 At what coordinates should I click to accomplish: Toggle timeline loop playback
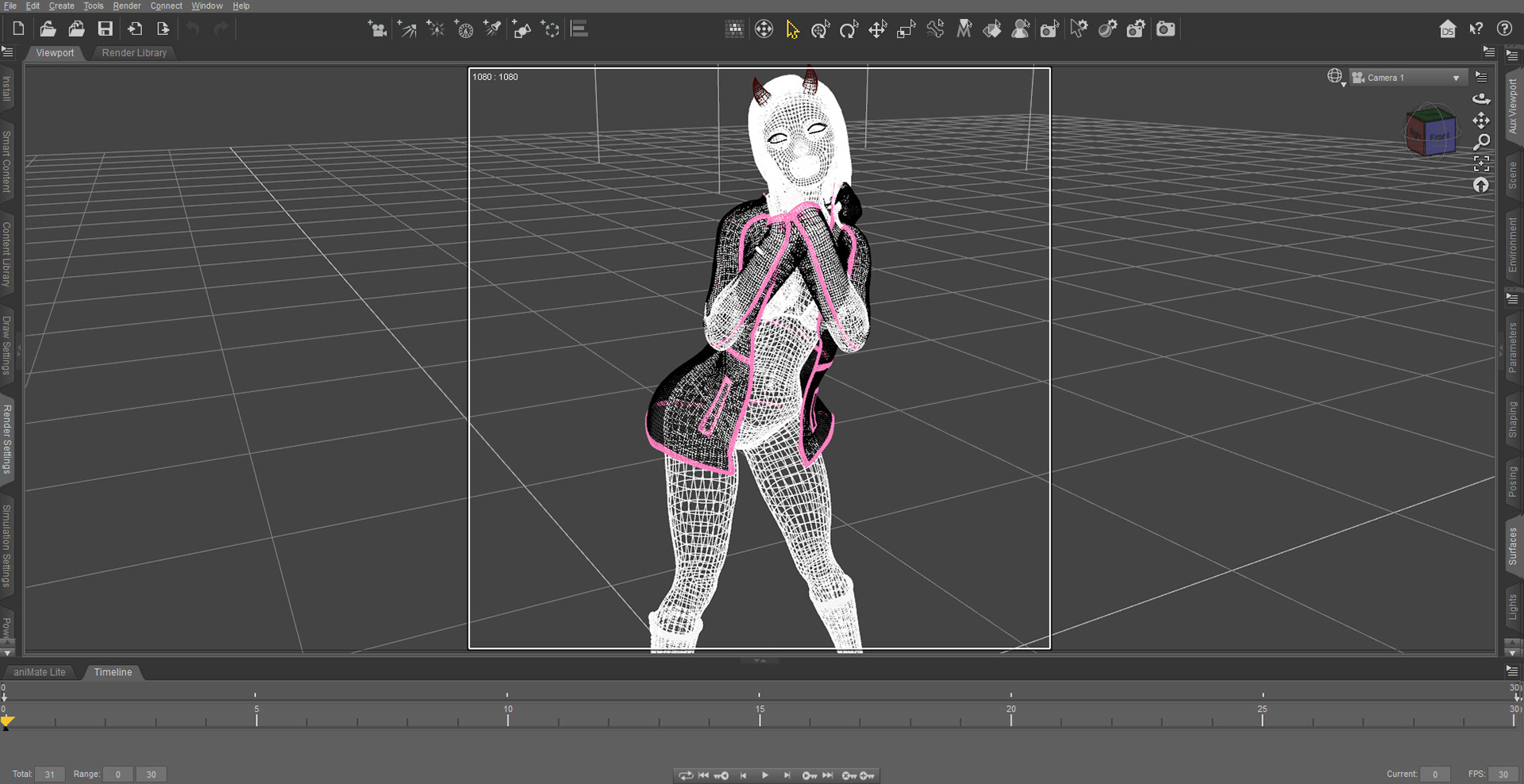click(685, 775)
